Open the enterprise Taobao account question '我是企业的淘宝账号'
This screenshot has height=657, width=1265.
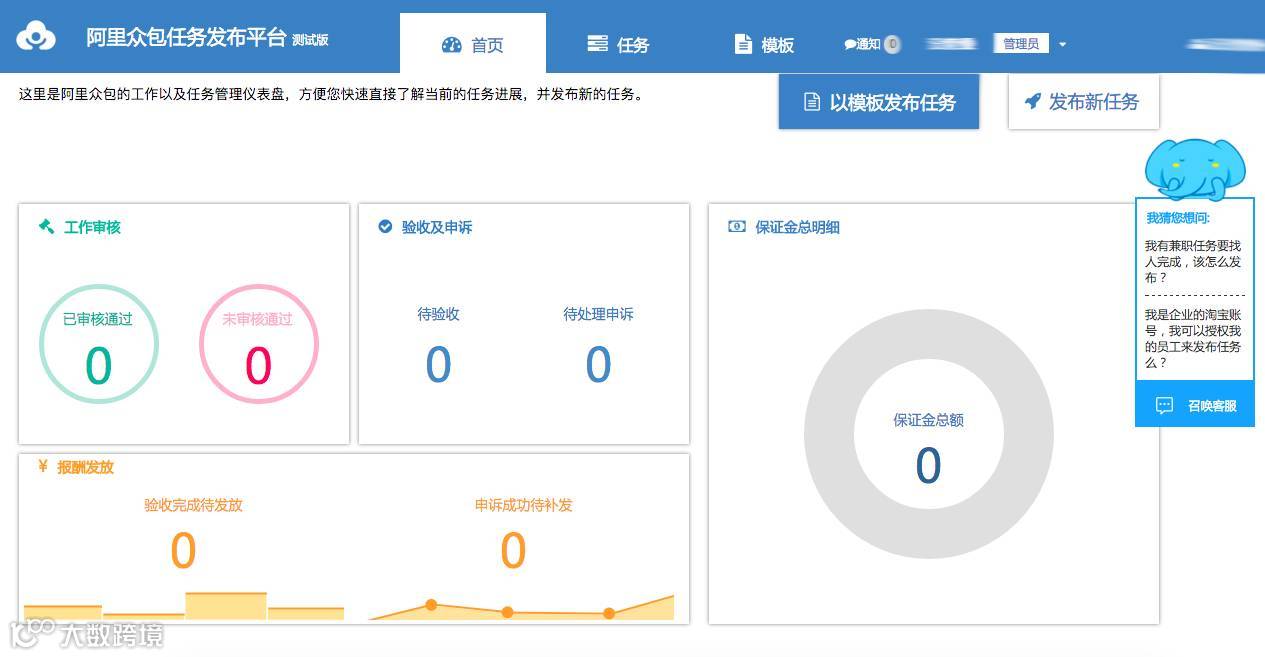point(1194,338)
